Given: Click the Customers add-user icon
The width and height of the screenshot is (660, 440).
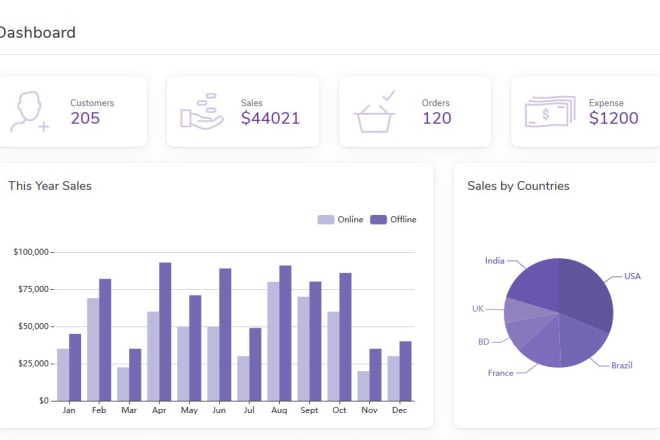Looking at the screenshot, I should point(29,112).
